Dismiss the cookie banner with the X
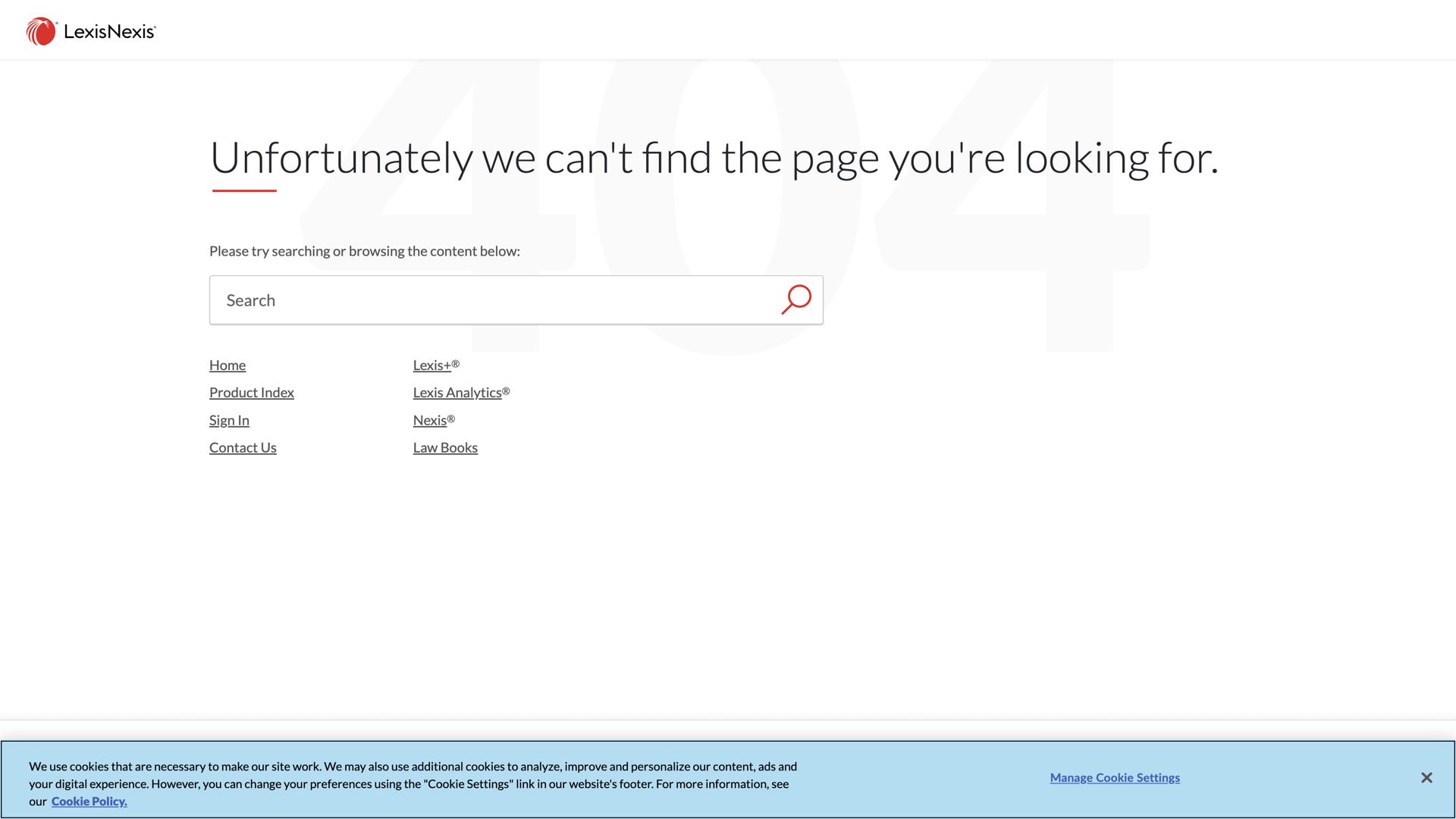Image resolution: width=1456 pixels, height=819 pixels. (1426, 777)
